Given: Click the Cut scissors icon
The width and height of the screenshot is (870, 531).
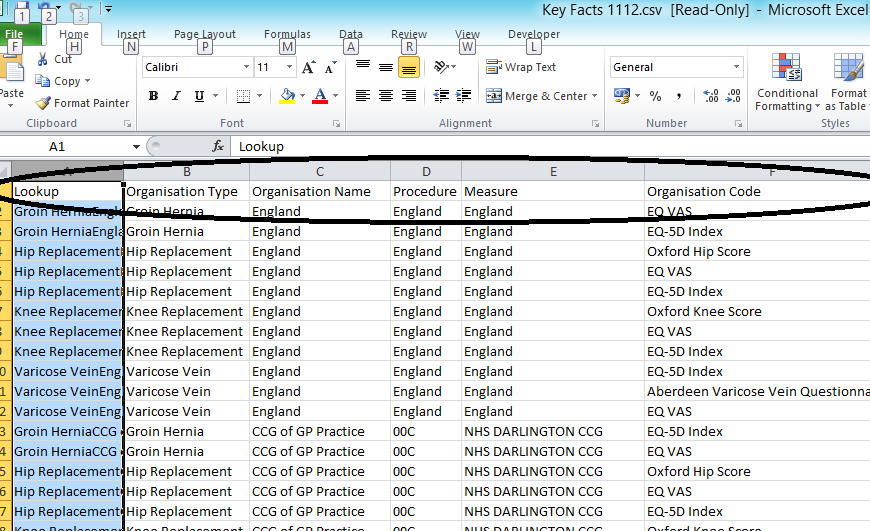Looking at the screenshot, I should pos(42,59).
